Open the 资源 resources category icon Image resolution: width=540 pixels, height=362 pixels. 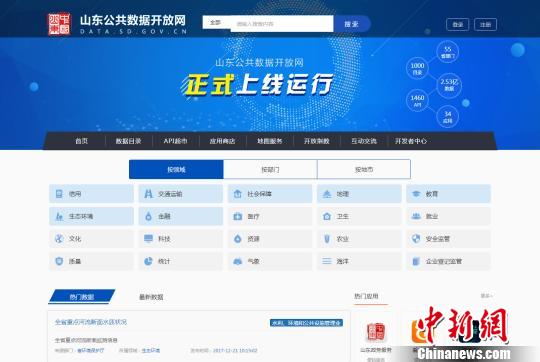pos(238,239)
